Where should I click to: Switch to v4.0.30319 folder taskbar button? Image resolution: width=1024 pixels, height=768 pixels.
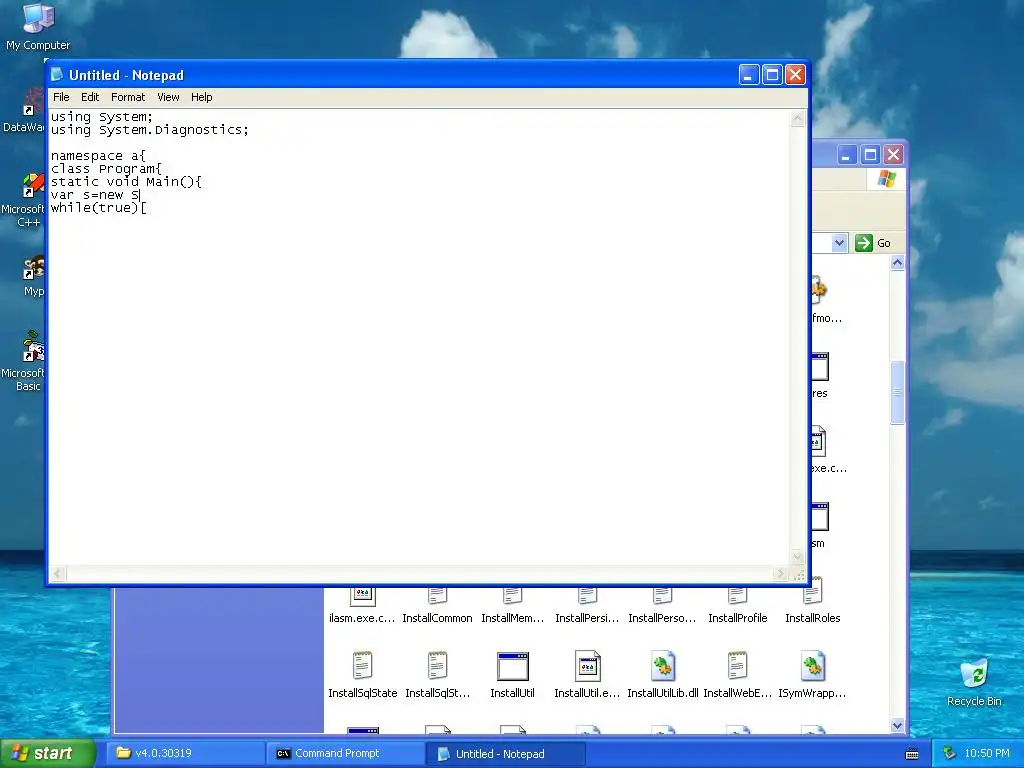[x=184, y=754]
